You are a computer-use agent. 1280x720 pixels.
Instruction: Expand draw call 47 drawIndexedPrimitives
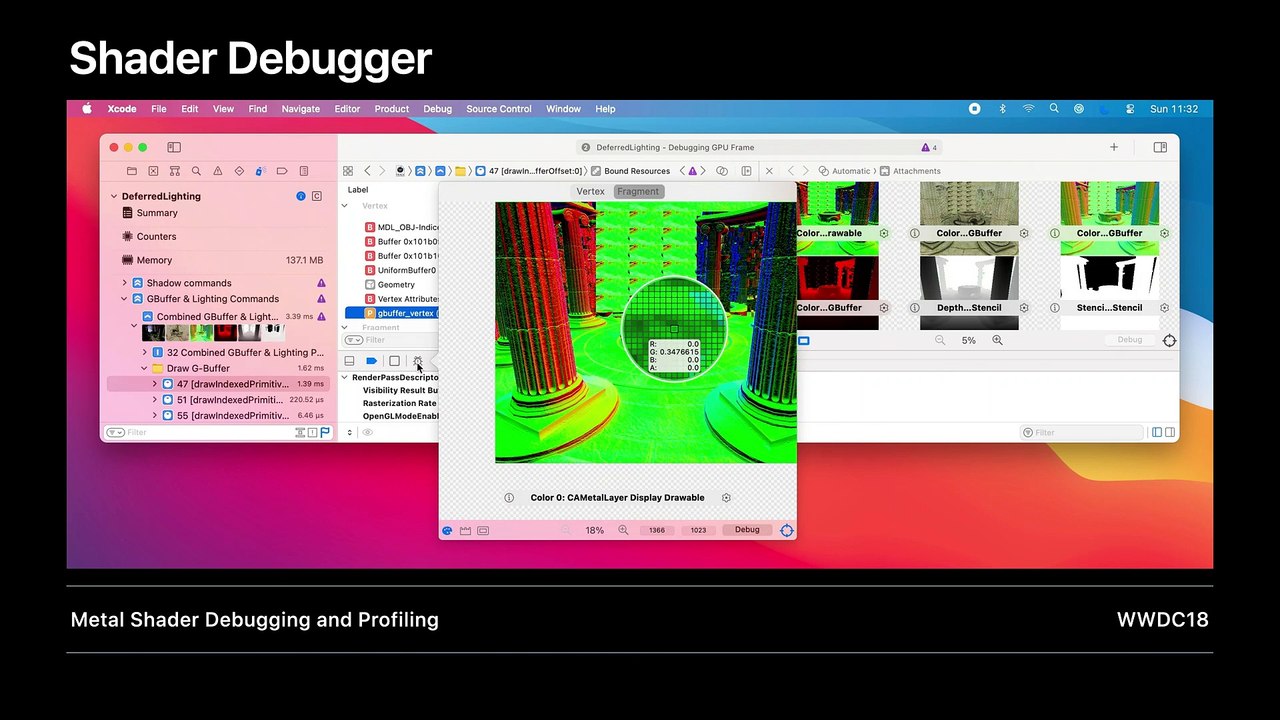tap(154, 384)
